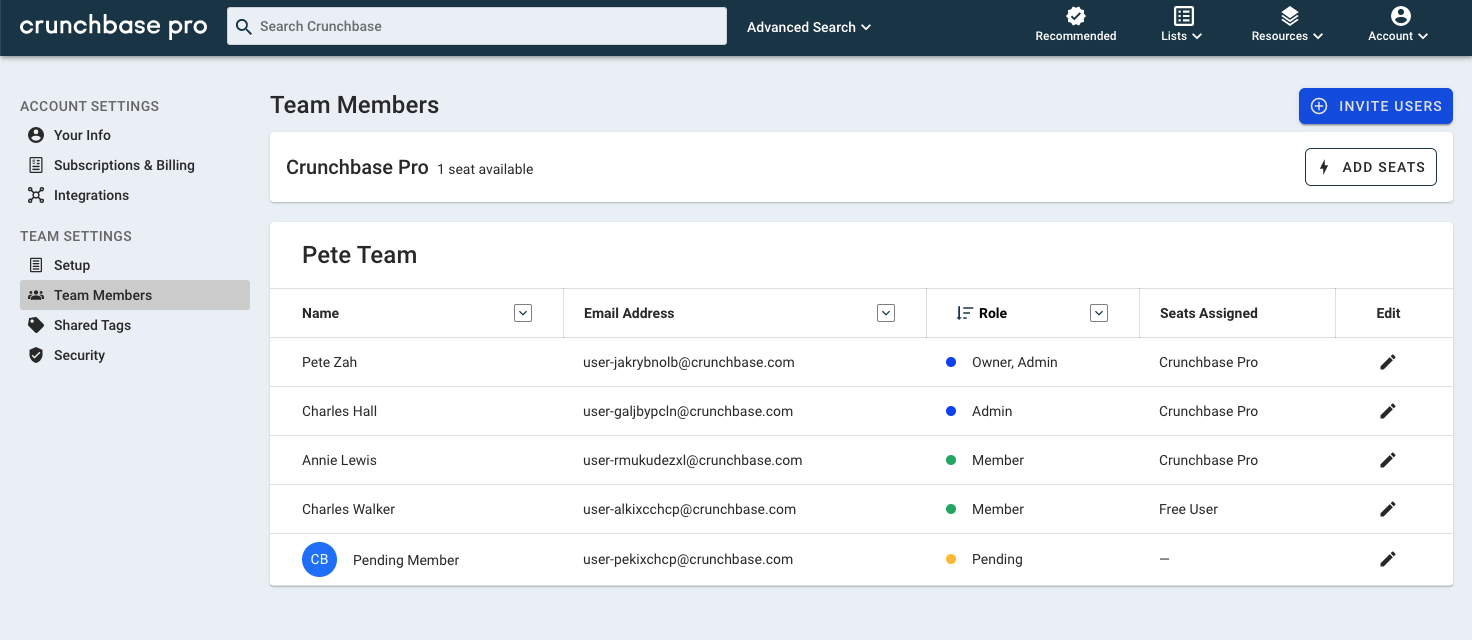The width and height of the screenshot is (1472, 640).
Task: Edit Charles Hall using pencil icon
Action: (x=1388, y=411)
